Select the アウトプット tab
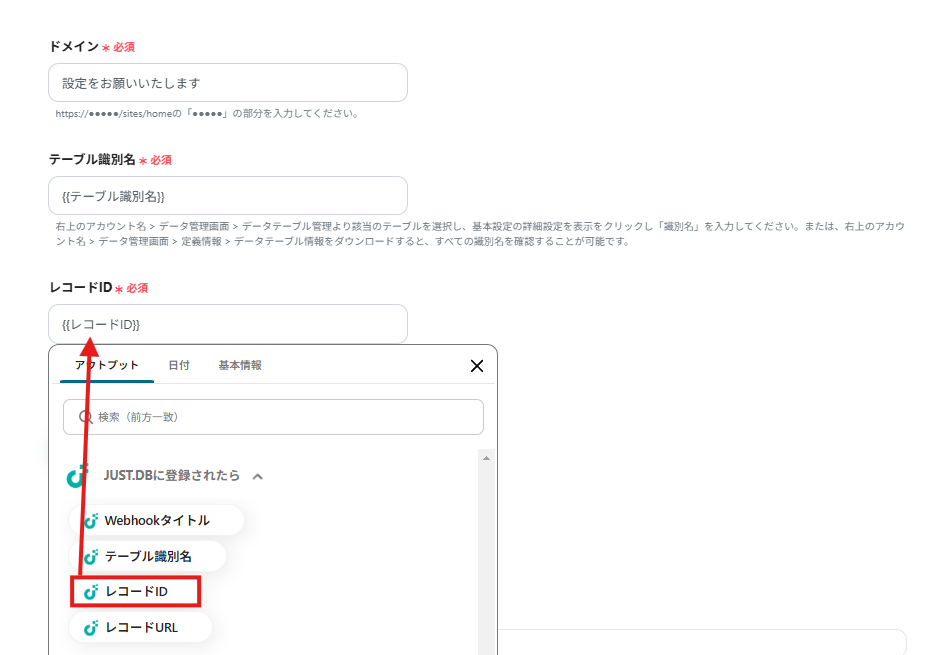The width and height of the screenshot is (927, 655). pos(105,365)
